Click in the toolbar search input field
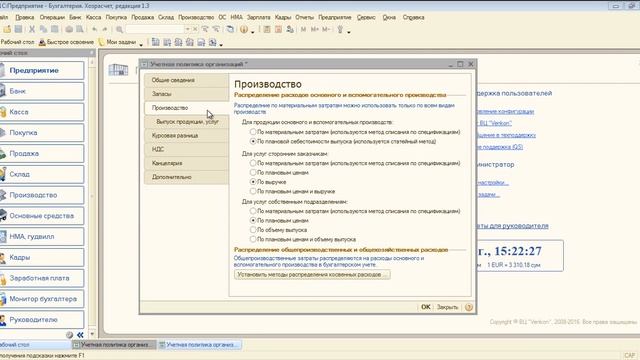The width and height of the screenshot is (640, 360). 155,29
